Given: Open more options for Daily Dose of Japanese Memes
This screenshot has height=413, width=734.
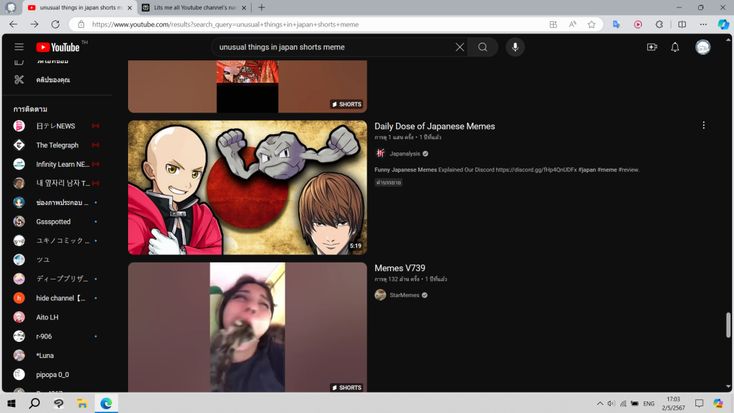Looking at the screenshot, I should (703, 125).
